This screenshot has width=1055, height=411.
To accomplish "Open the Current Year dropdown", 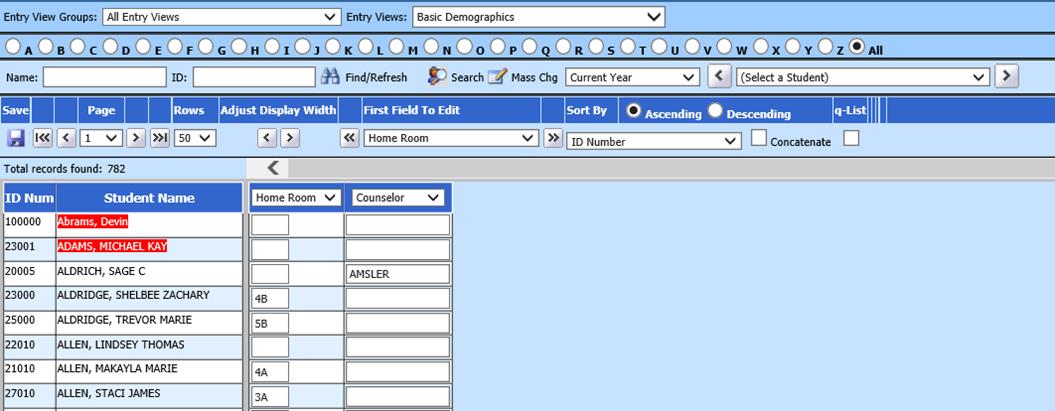I will tap(632, 77).
